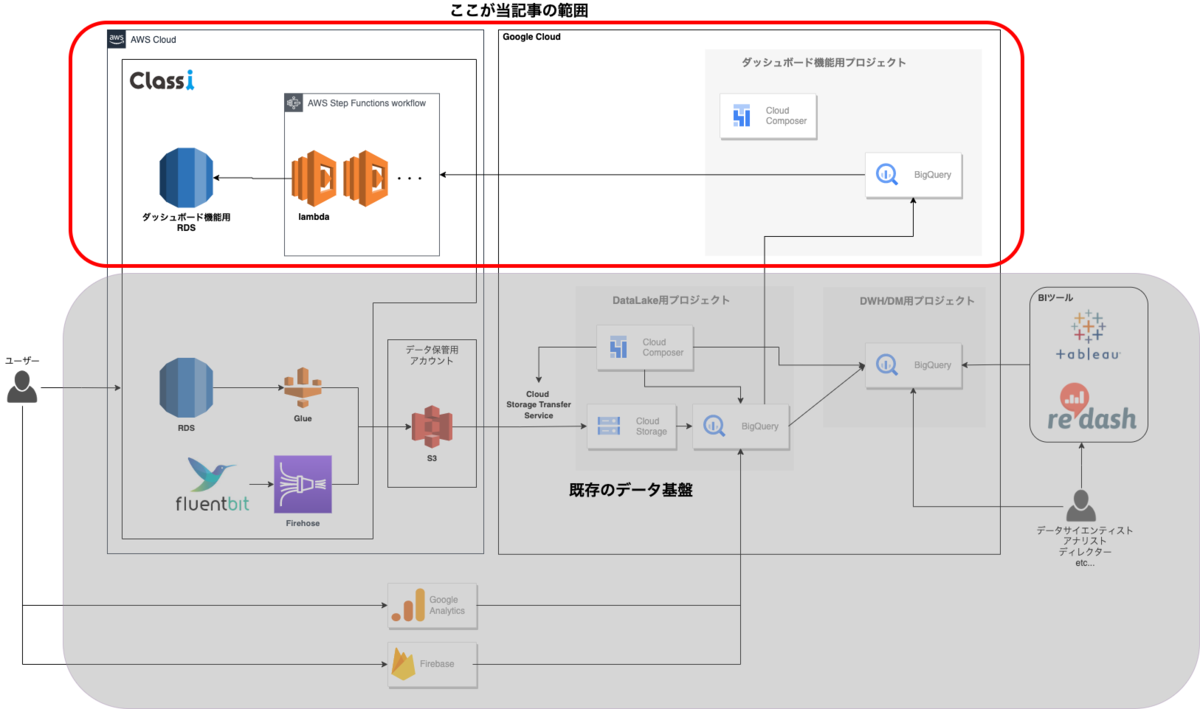
Task: Click the Firebase label text
Action: coord(437,664)
